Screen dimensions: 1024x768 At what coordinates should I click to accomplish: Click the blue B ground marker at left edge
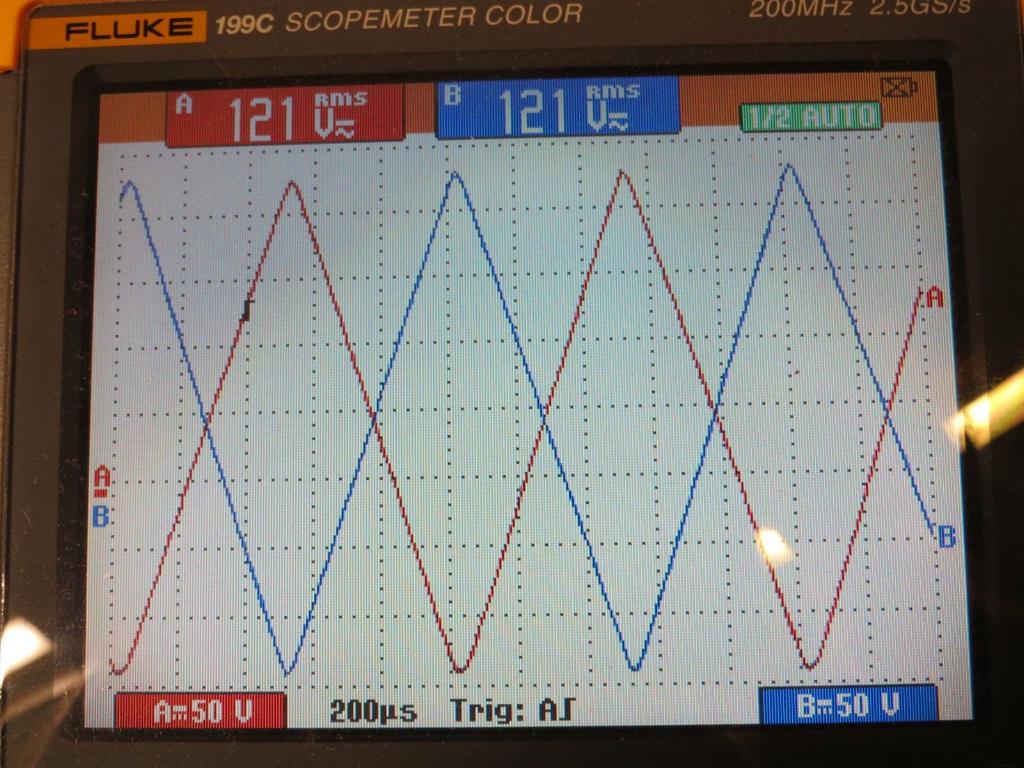click(100, 517)
